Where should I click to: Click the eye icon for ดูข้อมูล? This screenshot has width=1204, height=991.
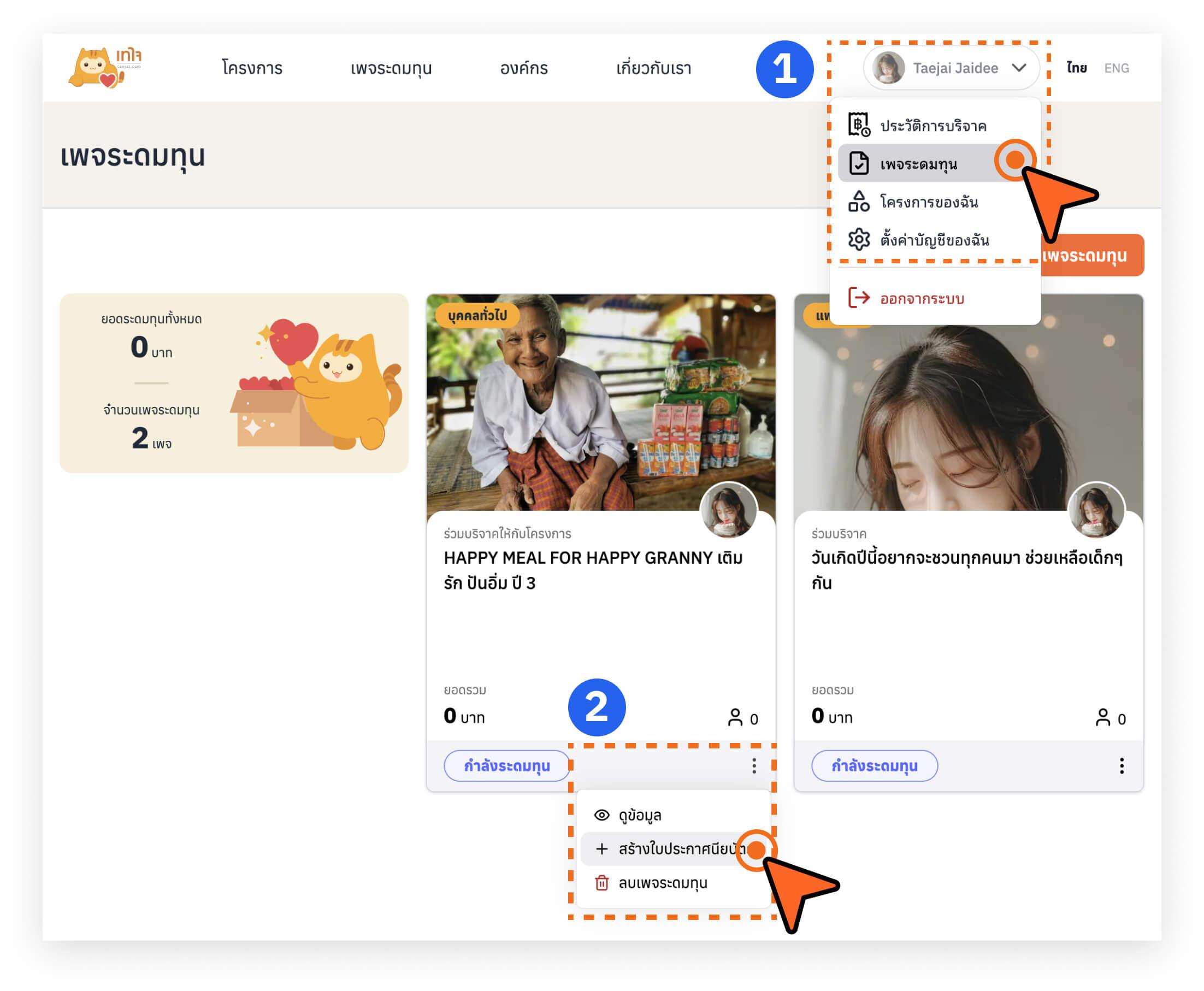601,815
